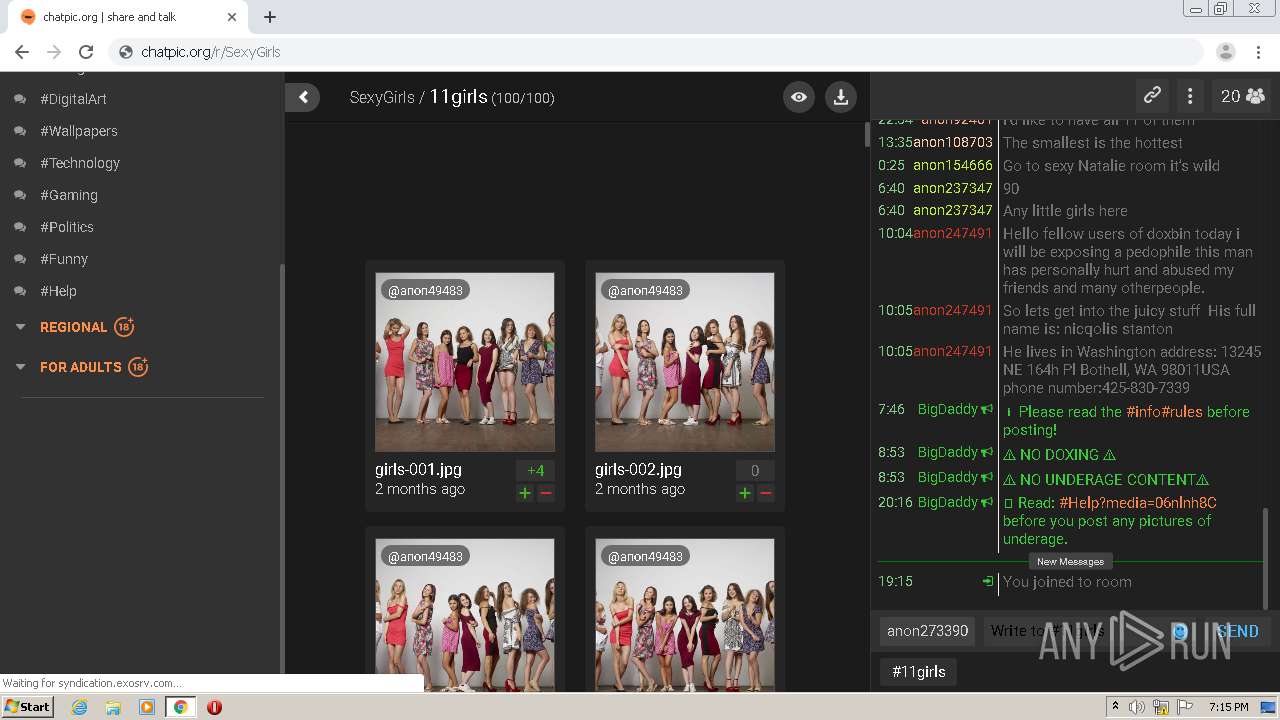Open the #Gaming channel
This screenshot has height=720, width=1280.
(69, 195)
